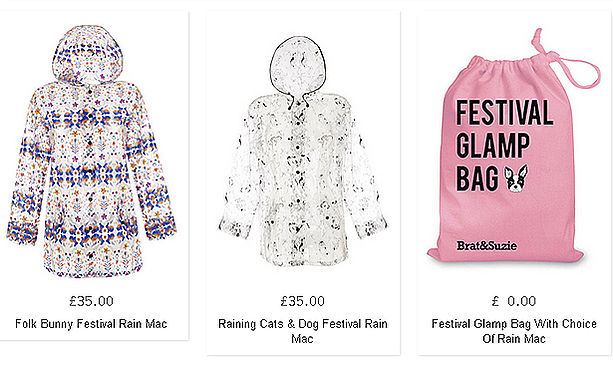The height and width of the screenshot is (371, 613).
Task: Select the £35.00 price under Folk Bunny mac
Action: (x=91, y=301)
